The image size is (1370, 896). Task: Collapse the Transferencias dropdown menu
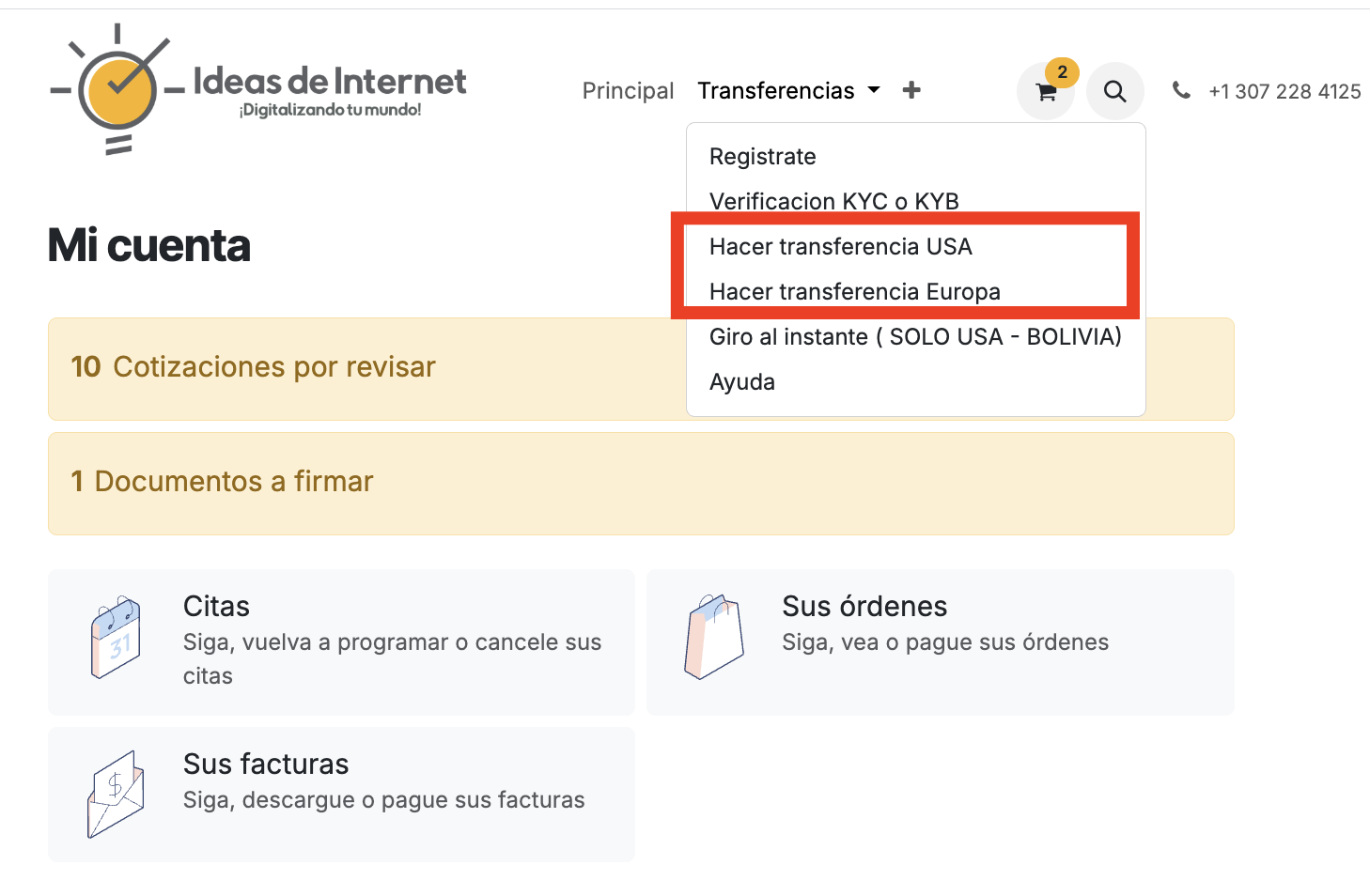776,91
